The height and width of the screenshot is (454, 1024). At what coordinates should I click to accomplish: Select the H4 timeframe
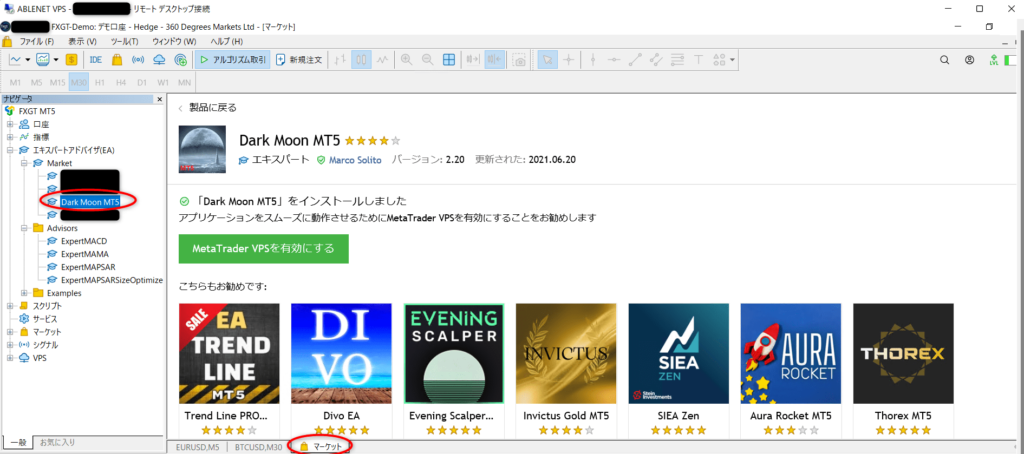pos(121,83)
